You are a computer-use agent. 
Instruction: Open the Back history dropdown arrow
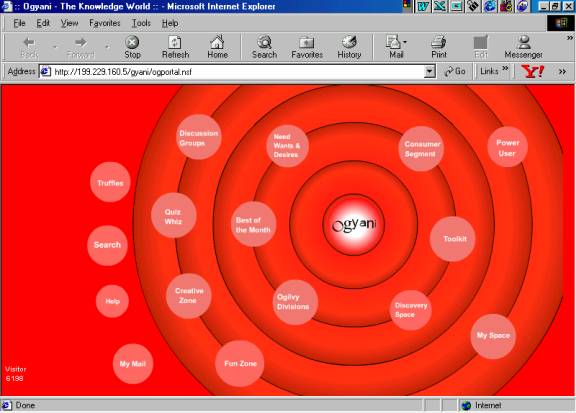55,47
